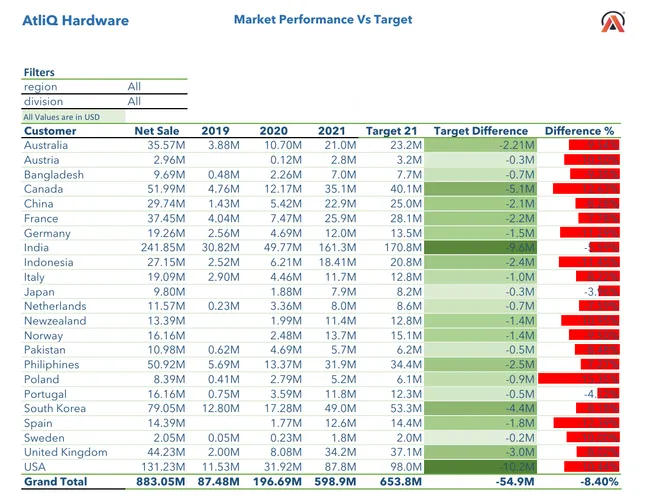Select the Spain customer row label
The image size is (650, 500).
pyautogui.click(x=38, y=423)
